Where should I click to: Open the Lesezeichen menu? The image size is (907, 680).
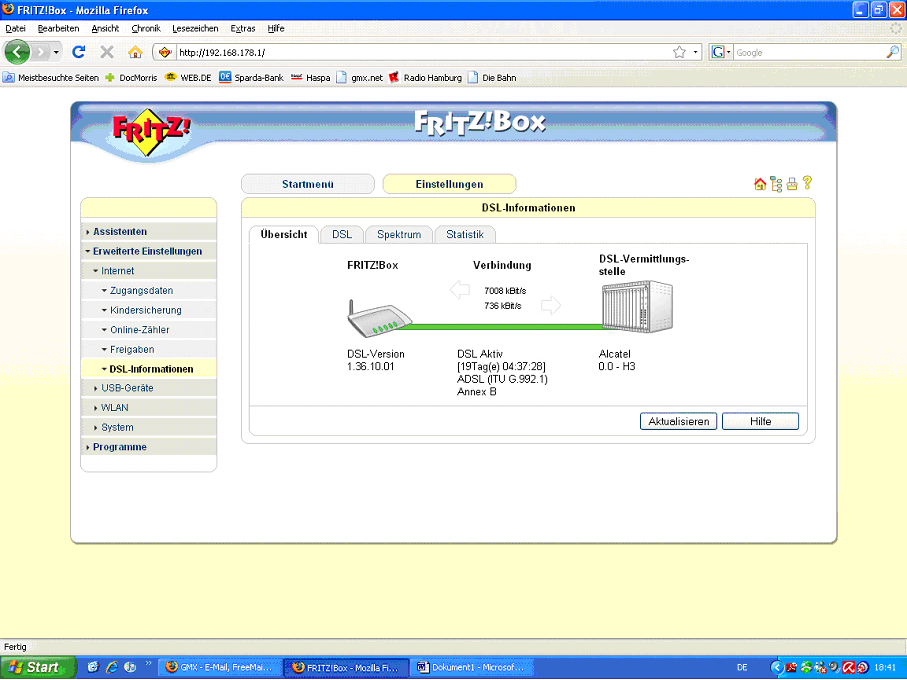(194, 28)
